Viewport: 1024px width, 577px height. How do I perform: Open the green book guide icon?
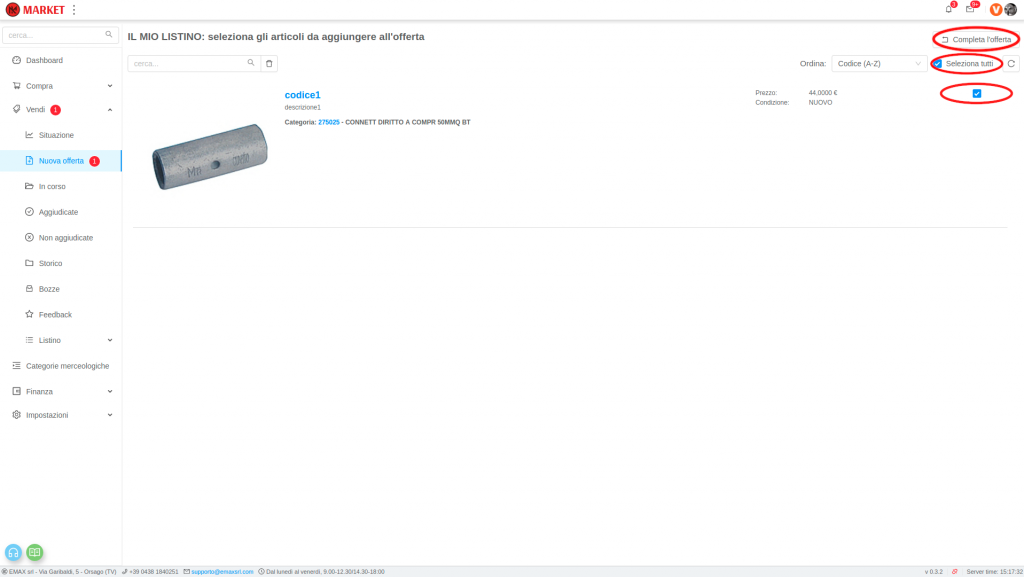click(35, 552)
